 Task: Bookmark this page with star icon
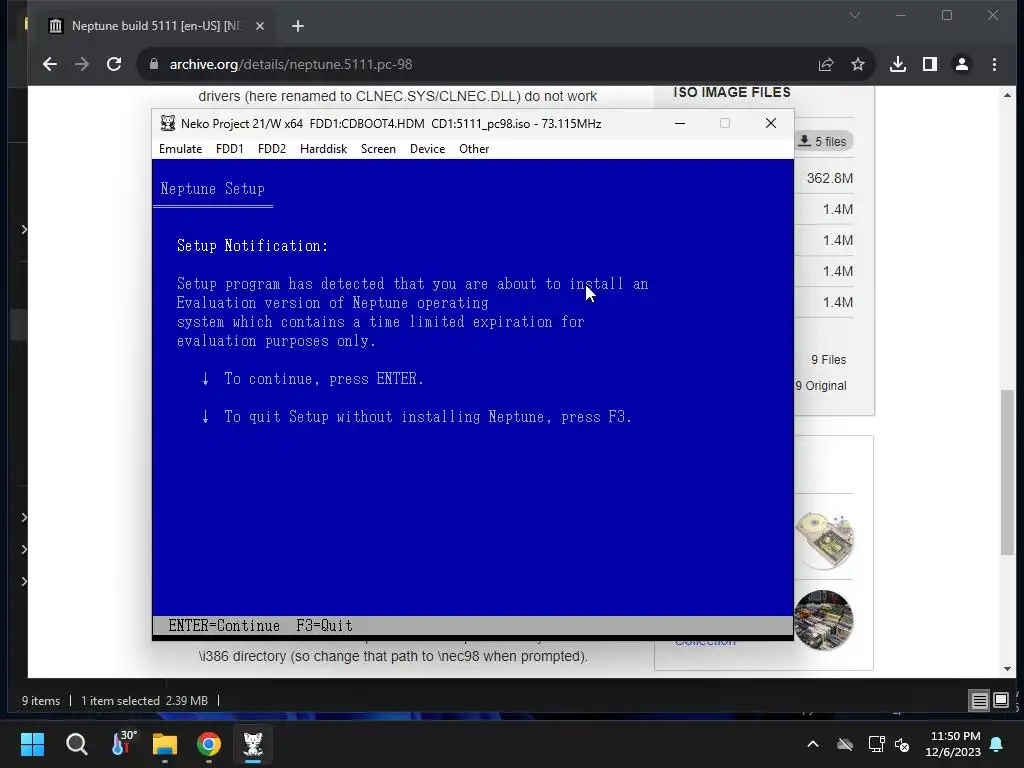(857, 64)
